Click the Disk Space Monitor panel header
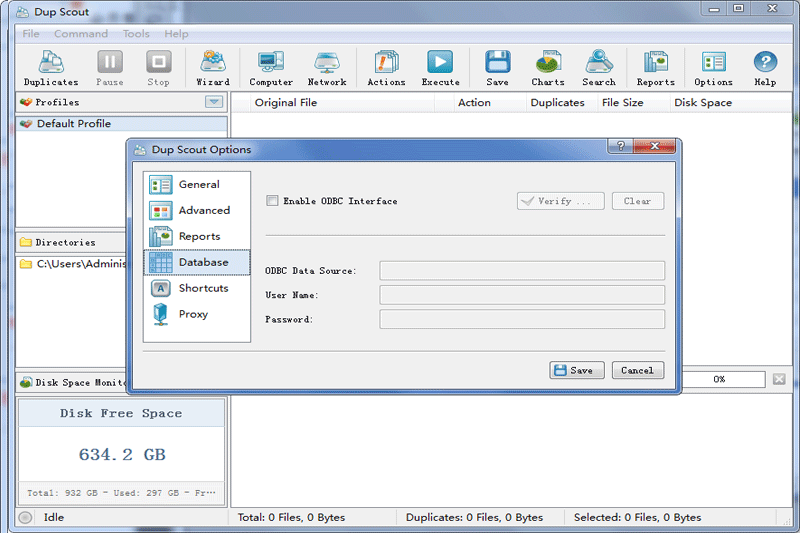The image size is (800, 533). pyautogui.click(x=72, y=383)
